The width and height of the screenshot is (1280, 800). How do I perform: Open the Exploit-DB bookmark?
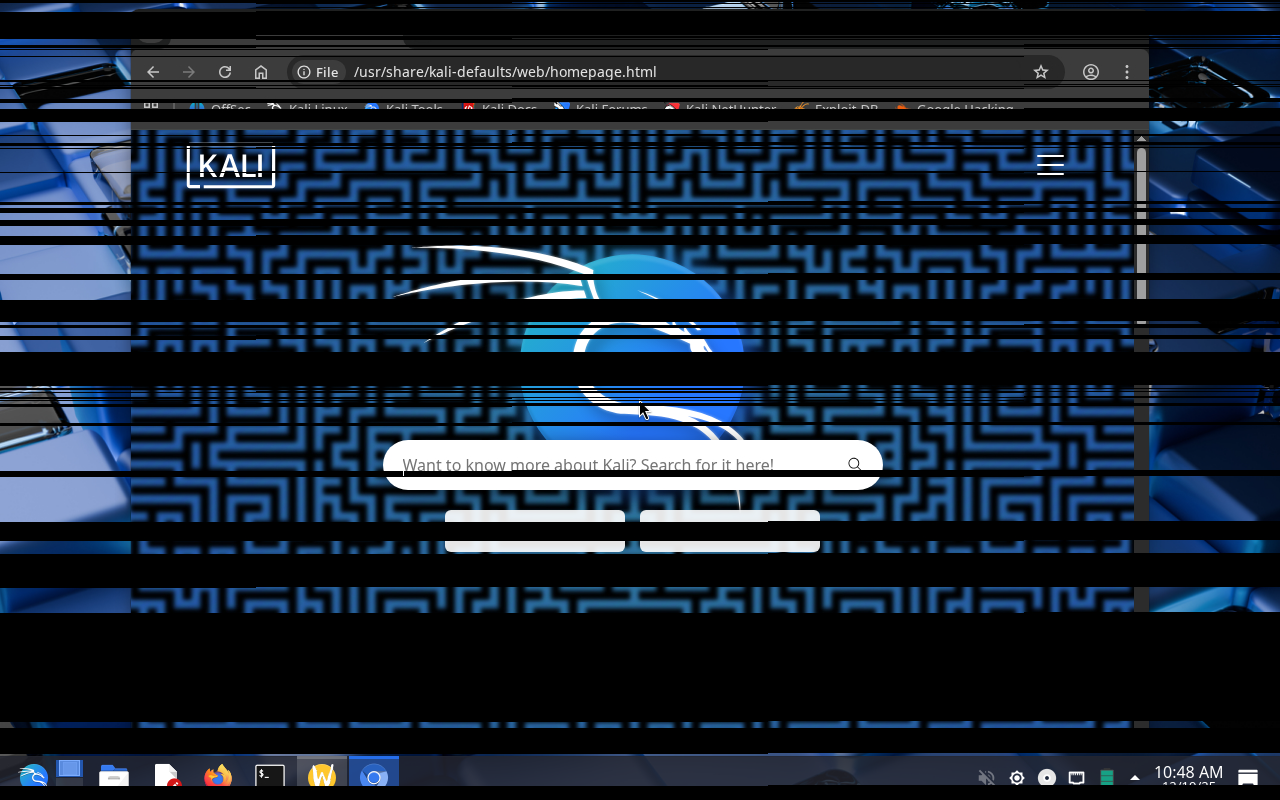coord(836,108)
